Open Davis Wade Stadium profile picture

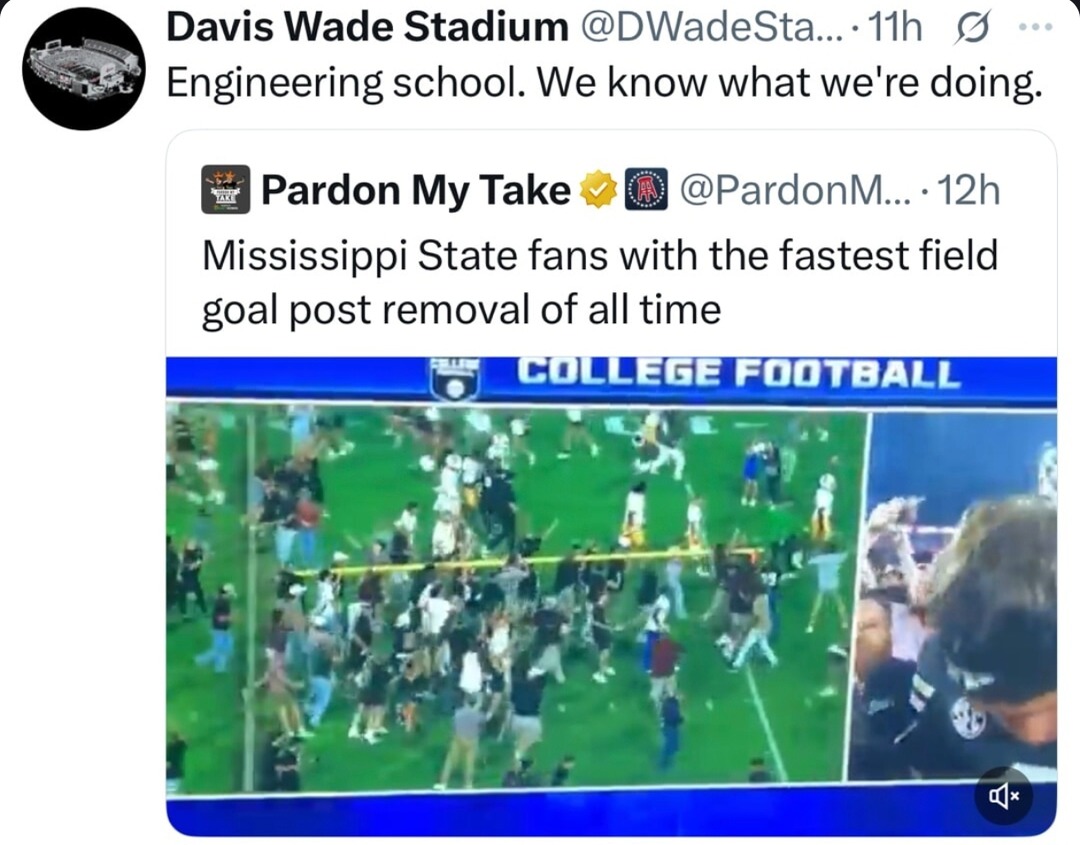[x=83, y=68]
